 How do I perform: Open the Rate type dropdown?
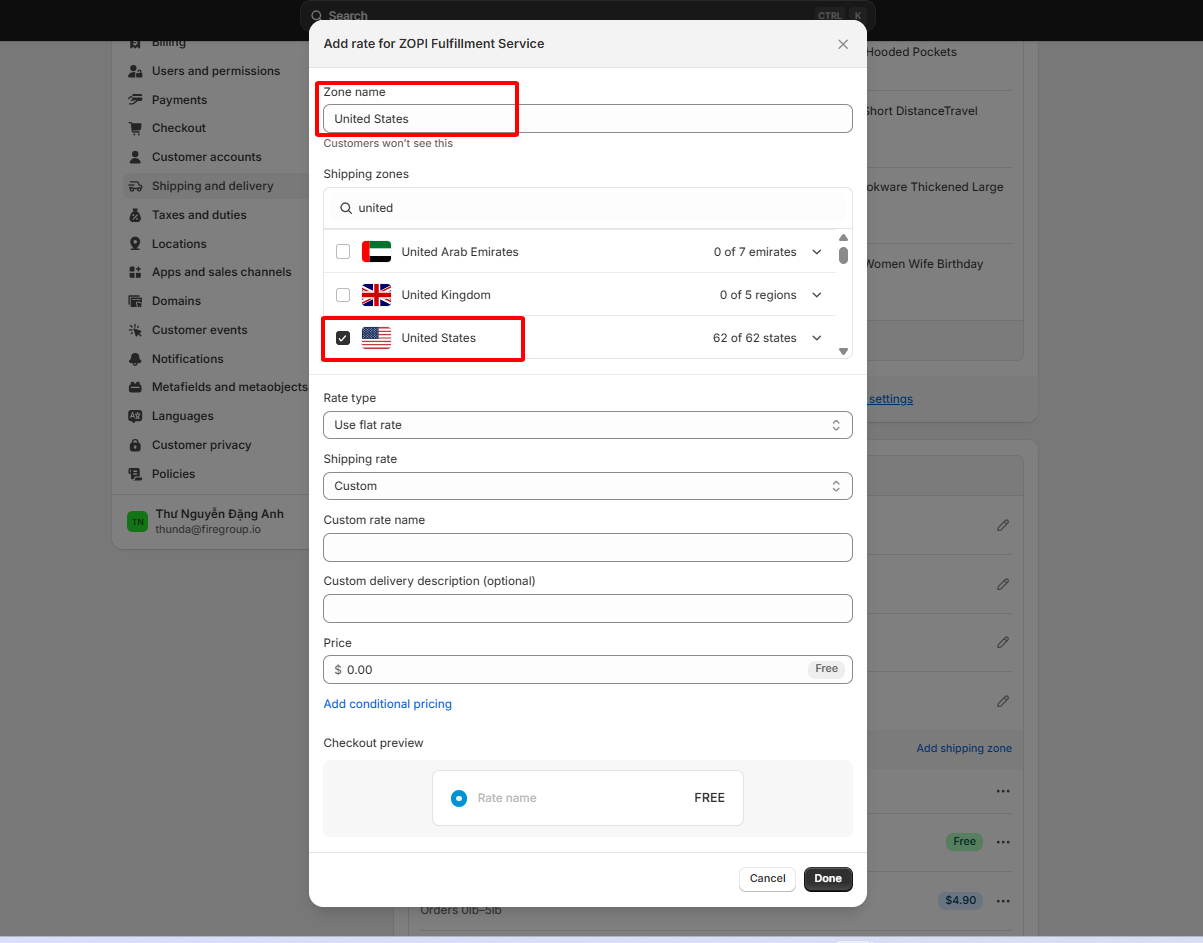click(x=587, y=425)
